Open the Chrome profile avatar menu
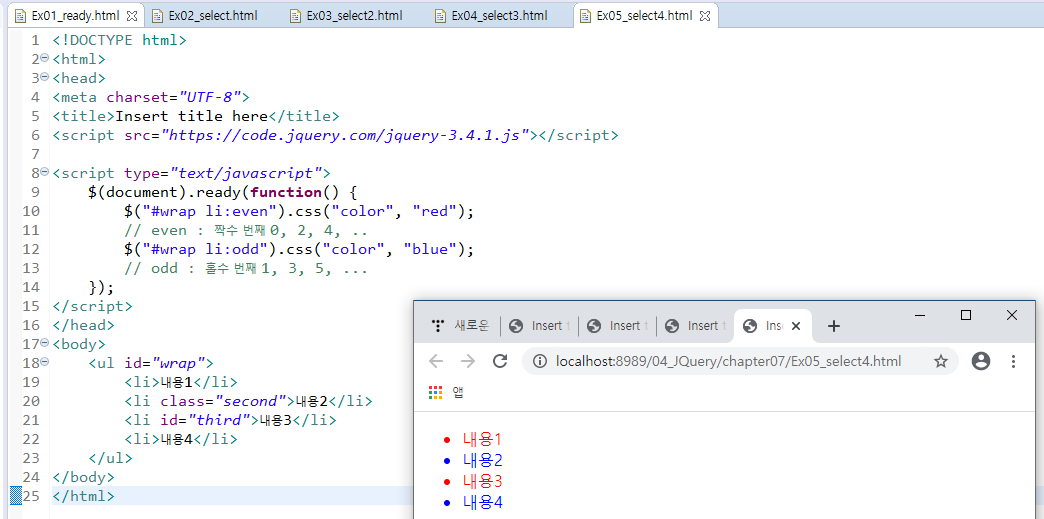Viewport: 1044px width, 519px height. 981,361
